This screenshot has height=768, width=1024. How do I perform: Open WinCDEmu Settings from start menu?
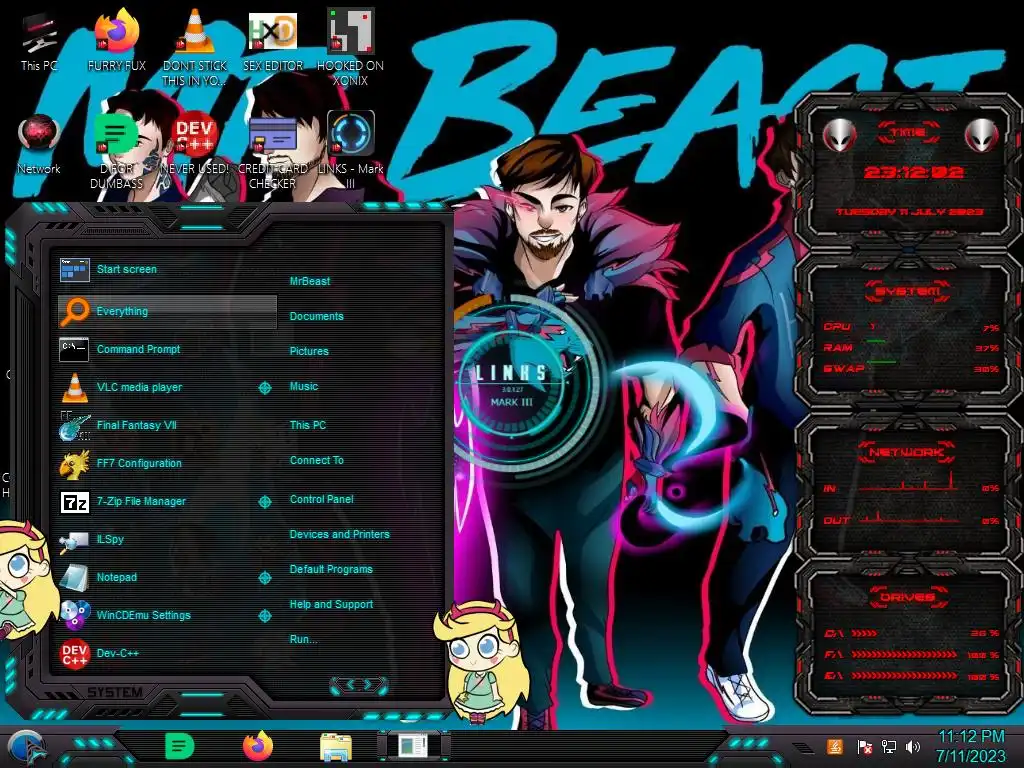pos(157,615)
